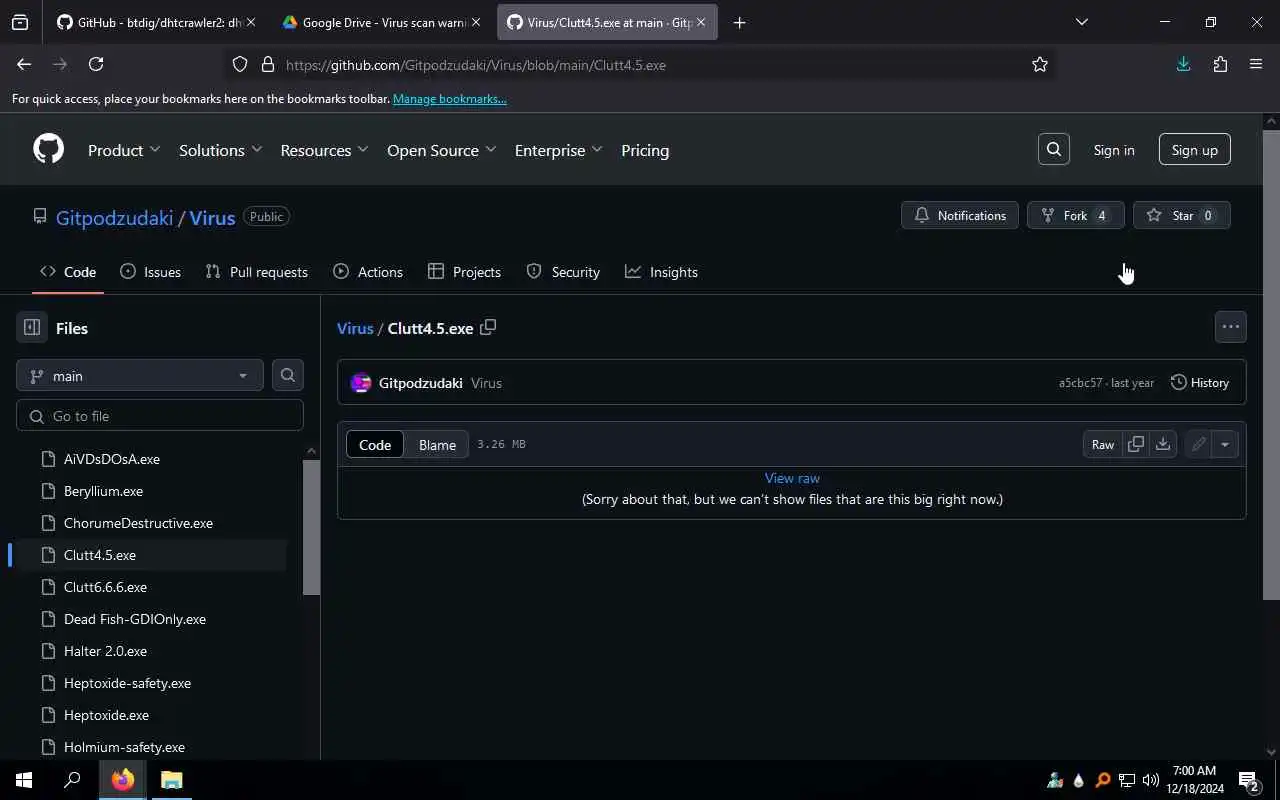
Task: Reload the current page
Action: [x=96, y=64]
